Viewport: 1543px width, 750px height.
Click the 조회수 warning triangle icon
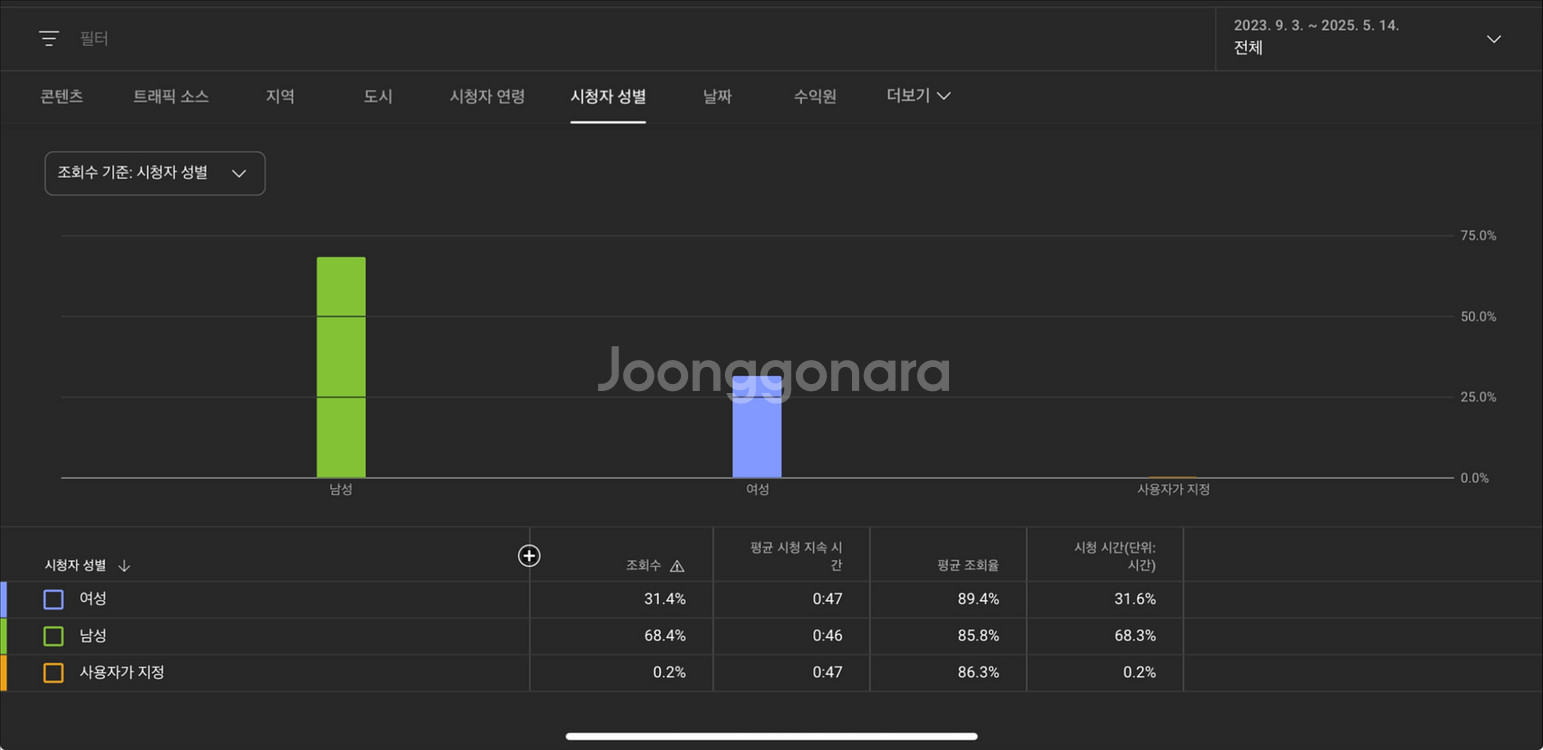[677, 566]
